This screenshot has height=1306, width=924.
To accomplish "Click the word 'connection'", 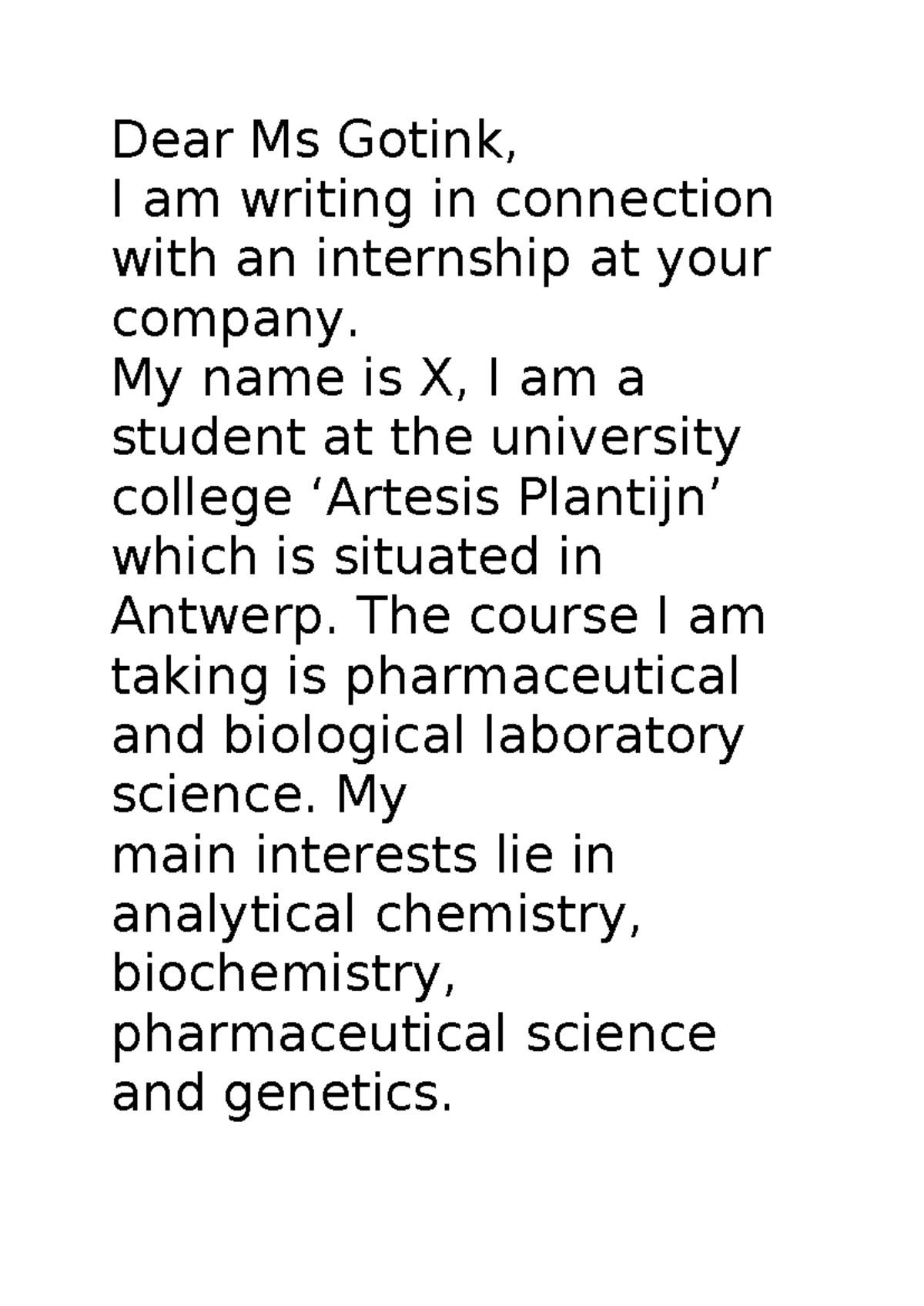I will click(632, 200).
